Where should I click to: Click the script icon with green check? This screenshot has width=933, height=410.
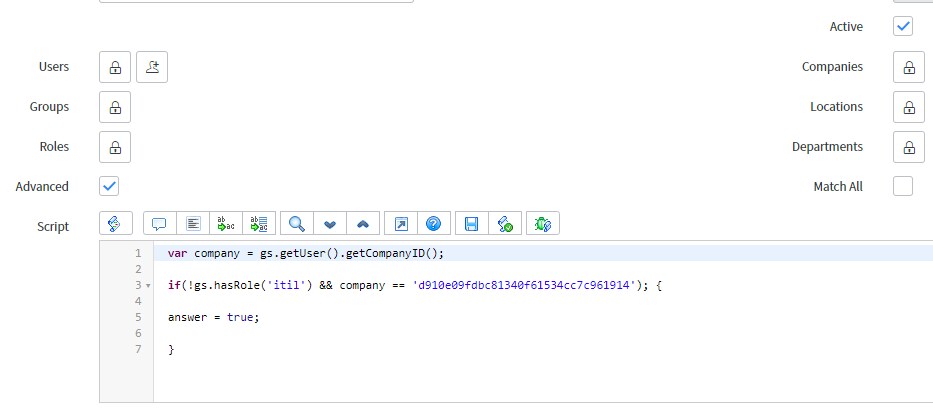point(505,224)
